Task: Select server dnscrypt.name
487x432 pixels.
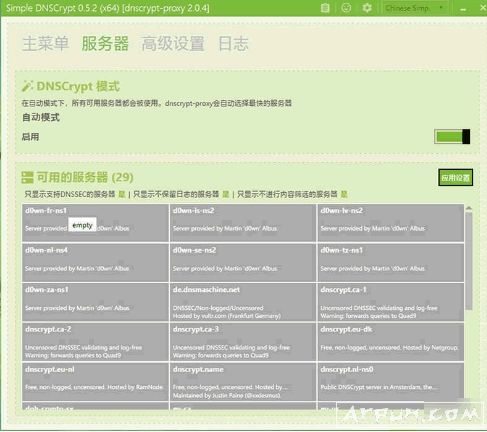Action: (243, 382)
